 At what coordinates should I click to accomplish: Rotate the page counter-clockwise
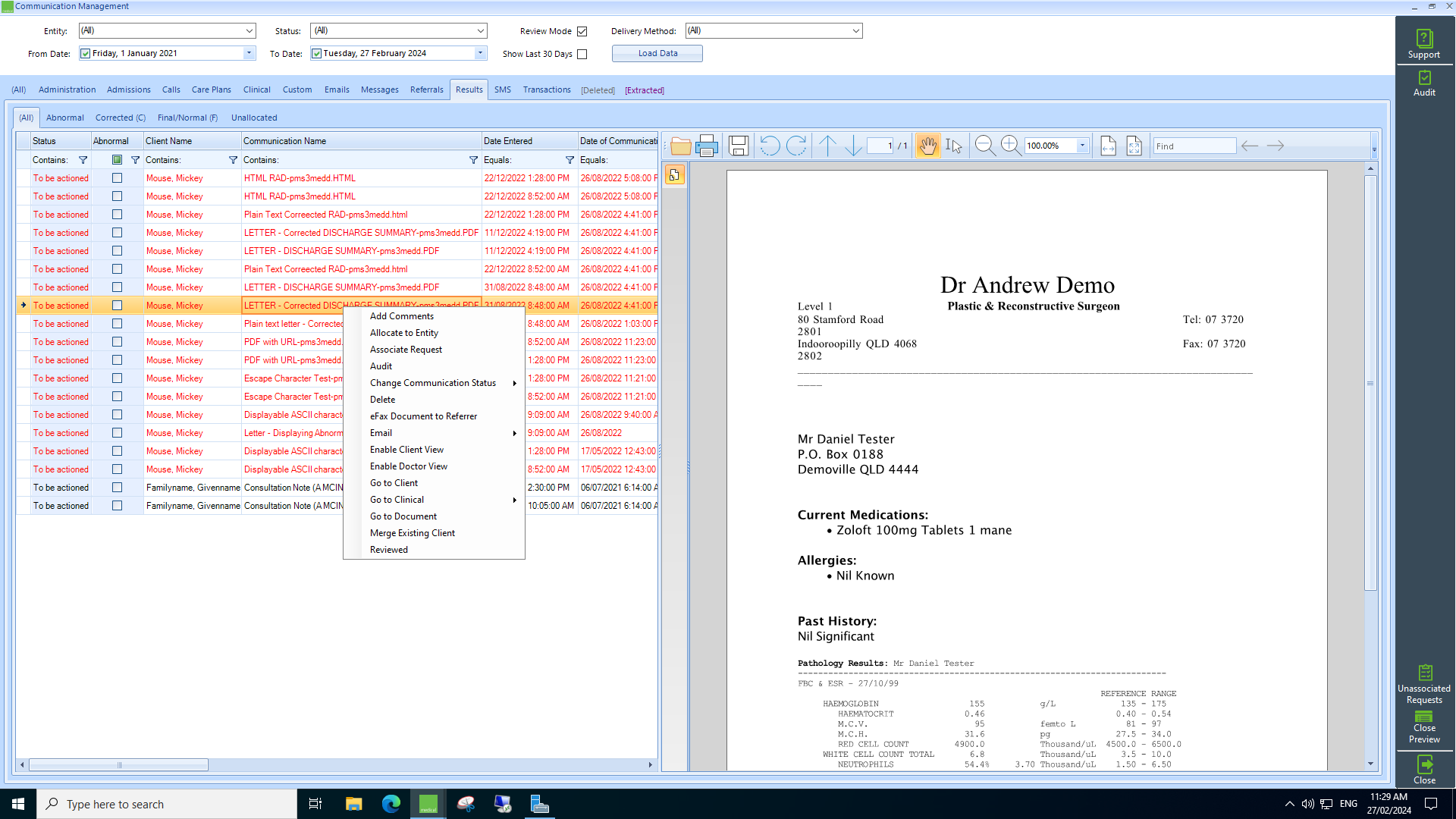[770, 146]
